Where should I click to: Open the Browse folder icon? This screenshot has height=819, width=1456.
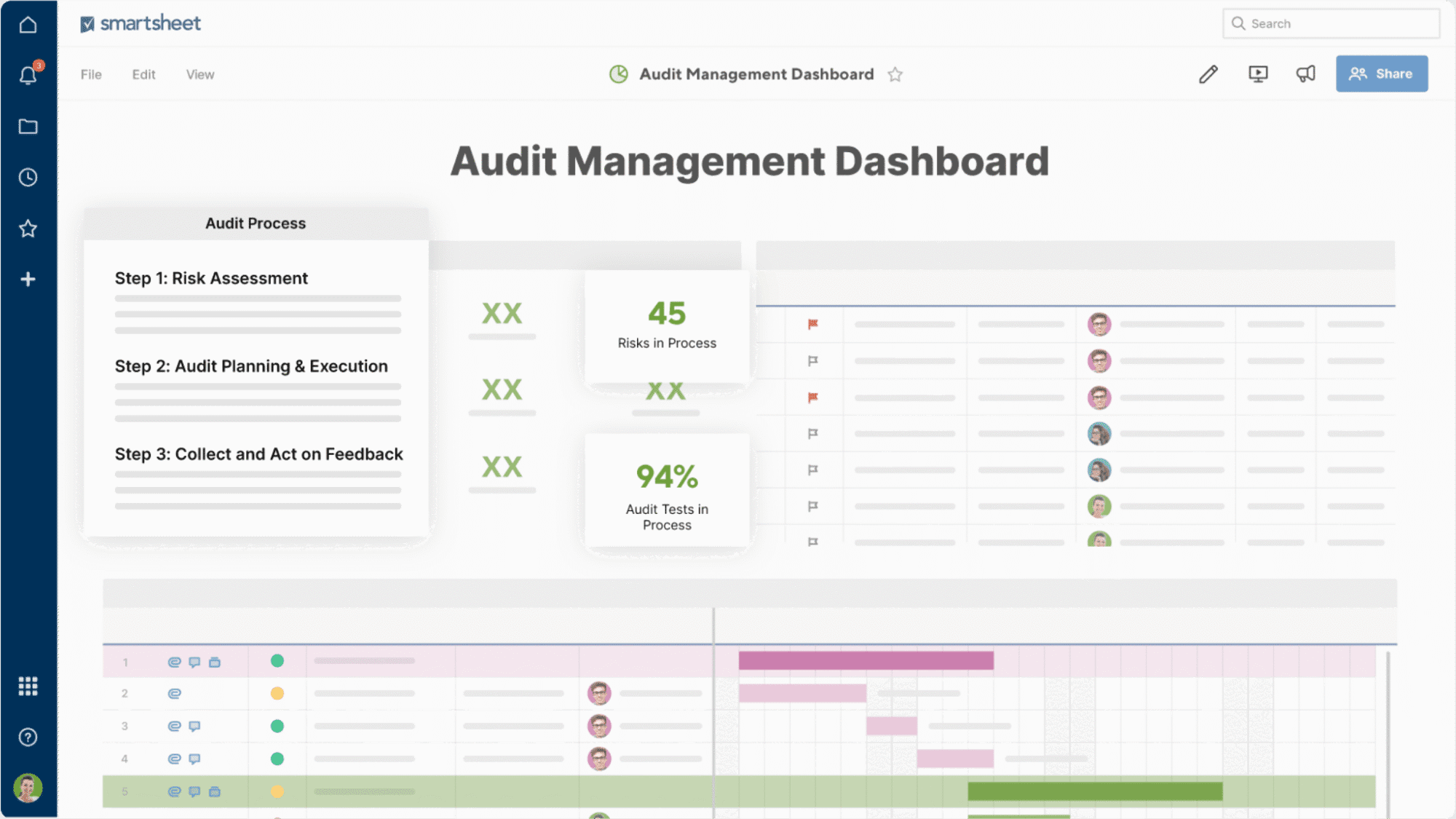tap(28, 127)
